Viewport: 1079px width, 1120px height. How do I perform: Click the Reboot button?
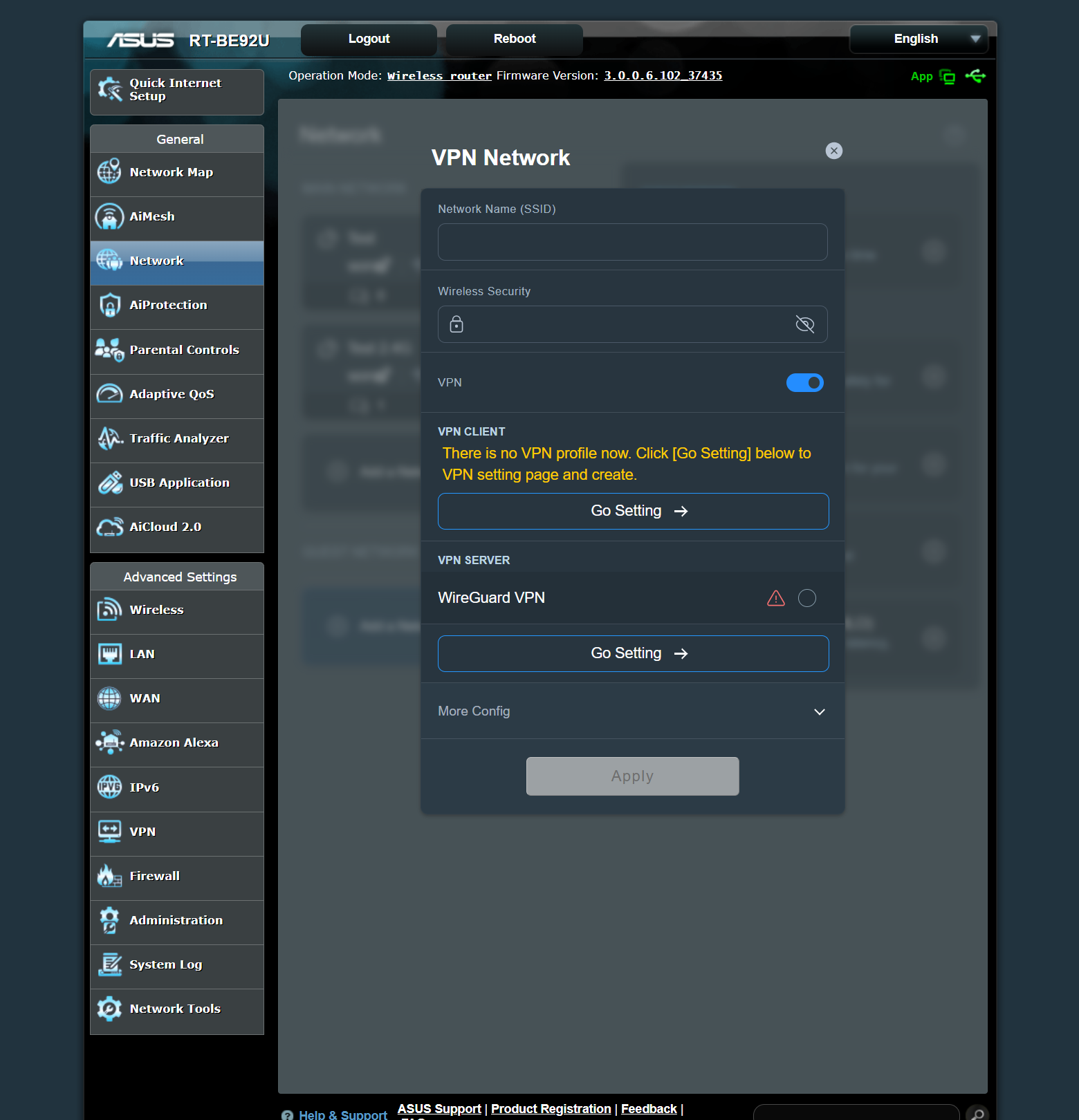coord(515,39)
